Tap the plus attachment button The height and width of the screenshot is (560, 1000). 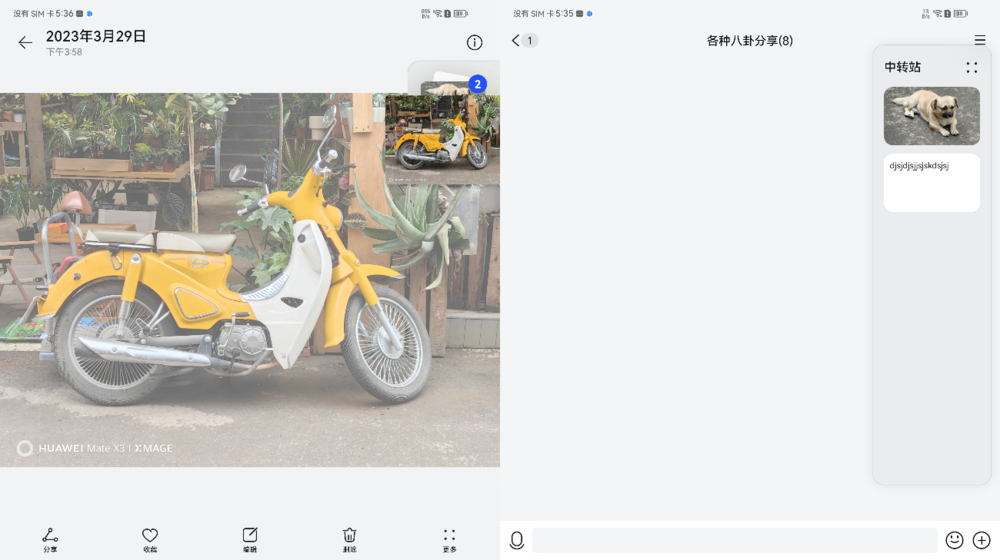pos(981,540)
